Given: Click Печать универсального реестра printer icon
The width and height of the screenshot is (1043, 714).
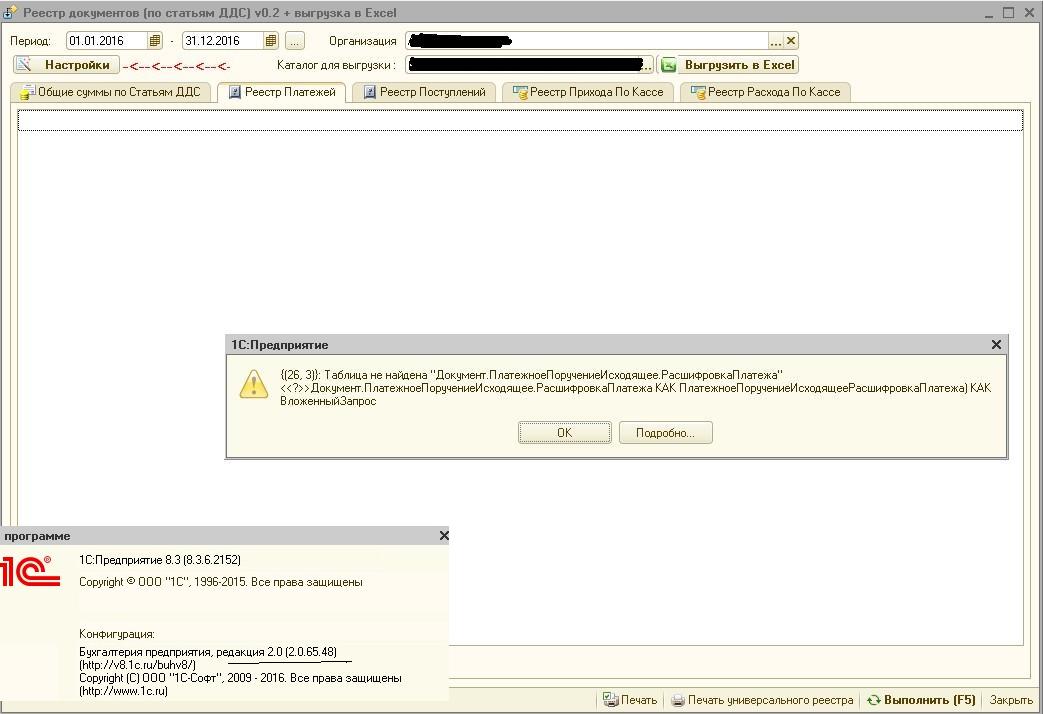Looking at the screenshot, I should [678, 700].
